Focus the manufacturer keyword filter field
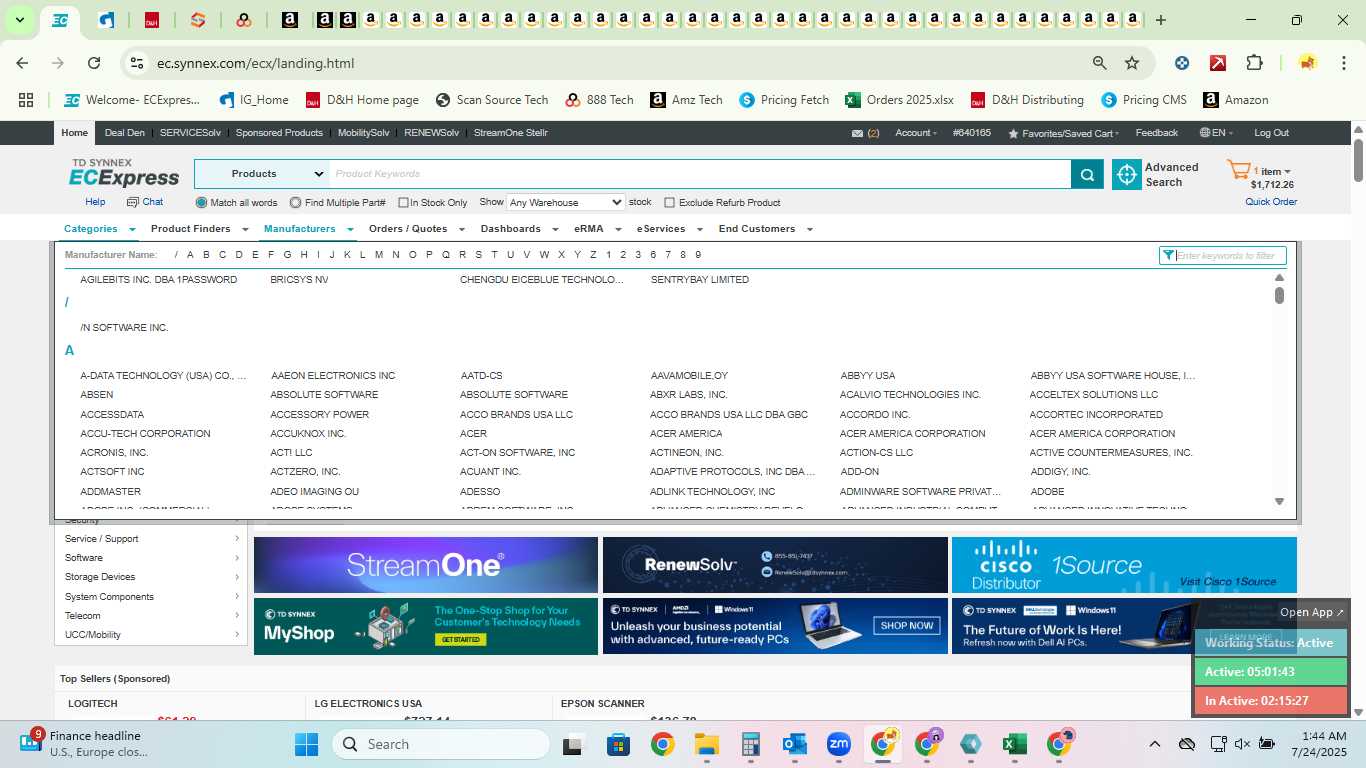 tap(1230, 256)
